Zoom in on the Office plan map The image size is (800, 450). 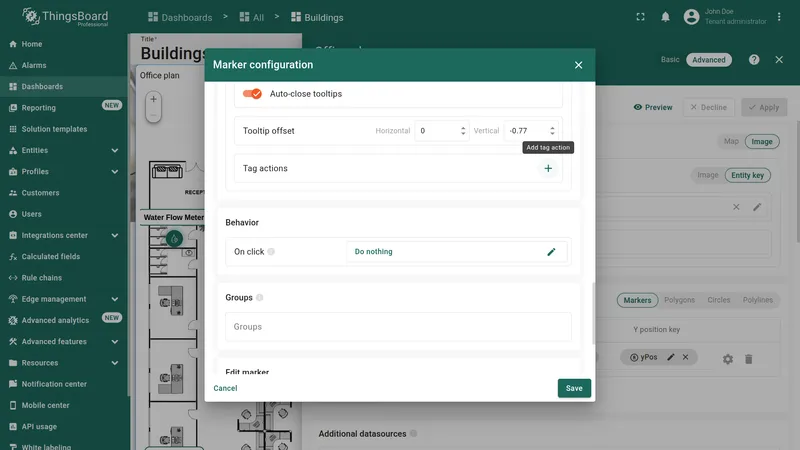tap(153, 99)
